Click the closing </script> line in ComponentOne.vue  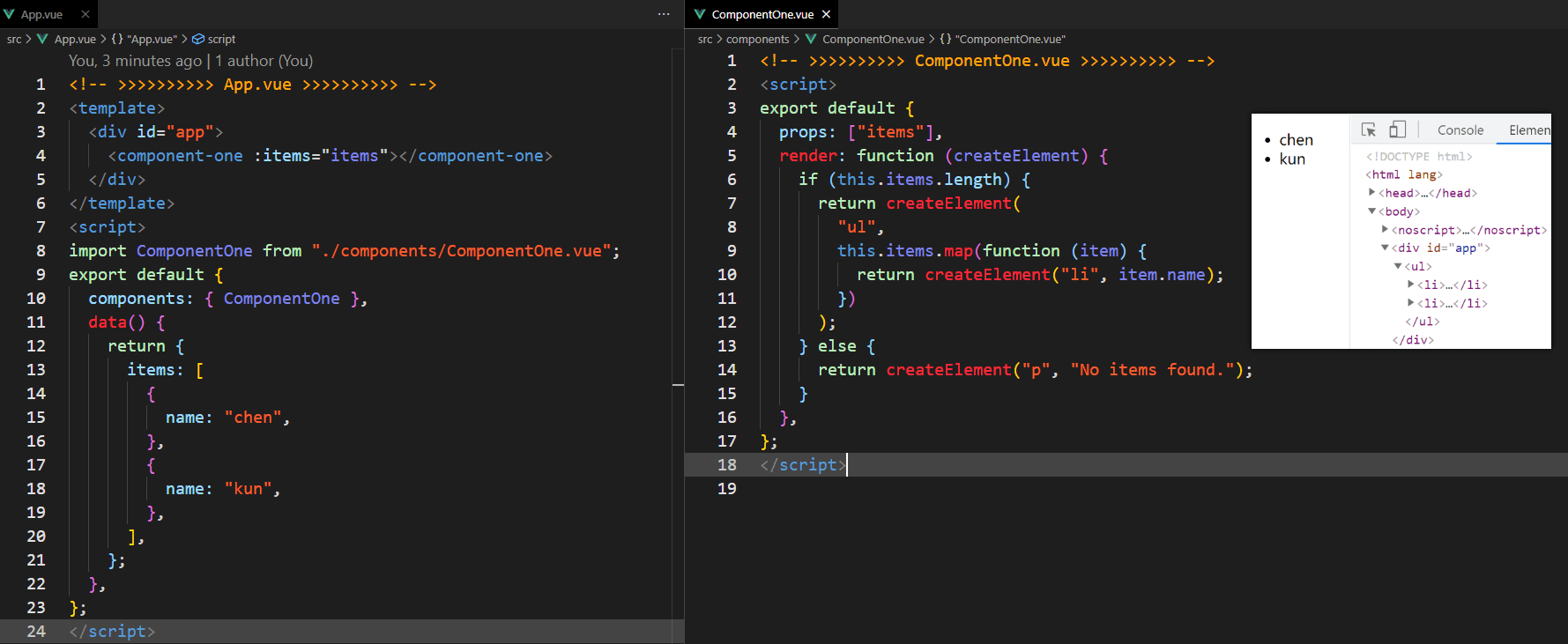tap(803, 465)
